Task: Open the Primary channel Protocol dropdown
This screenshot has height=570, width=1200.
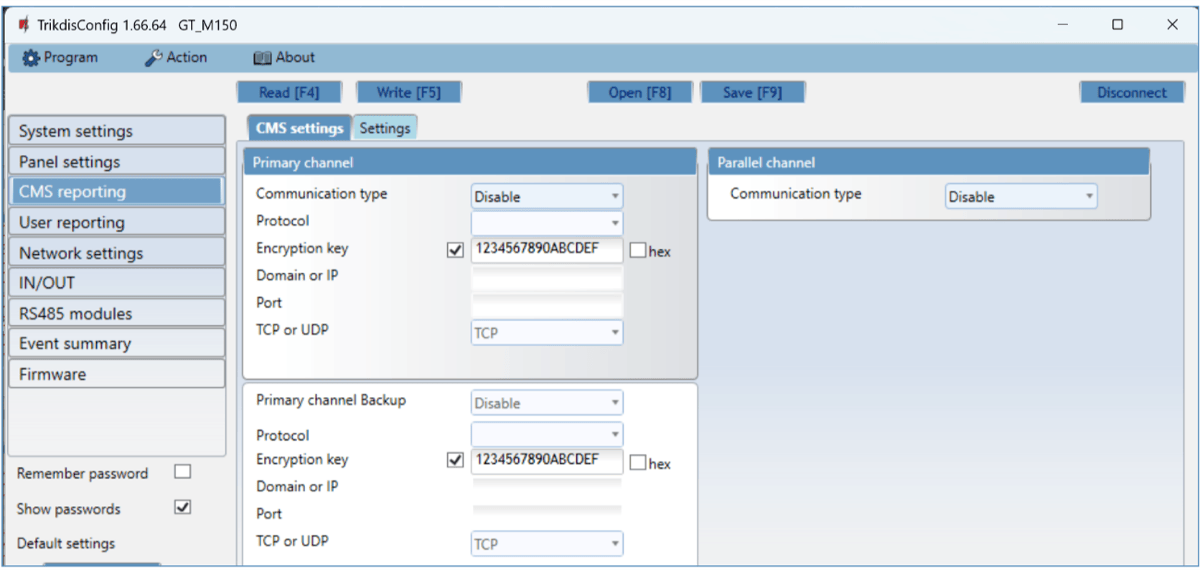Action: click(x=546, y=222)
